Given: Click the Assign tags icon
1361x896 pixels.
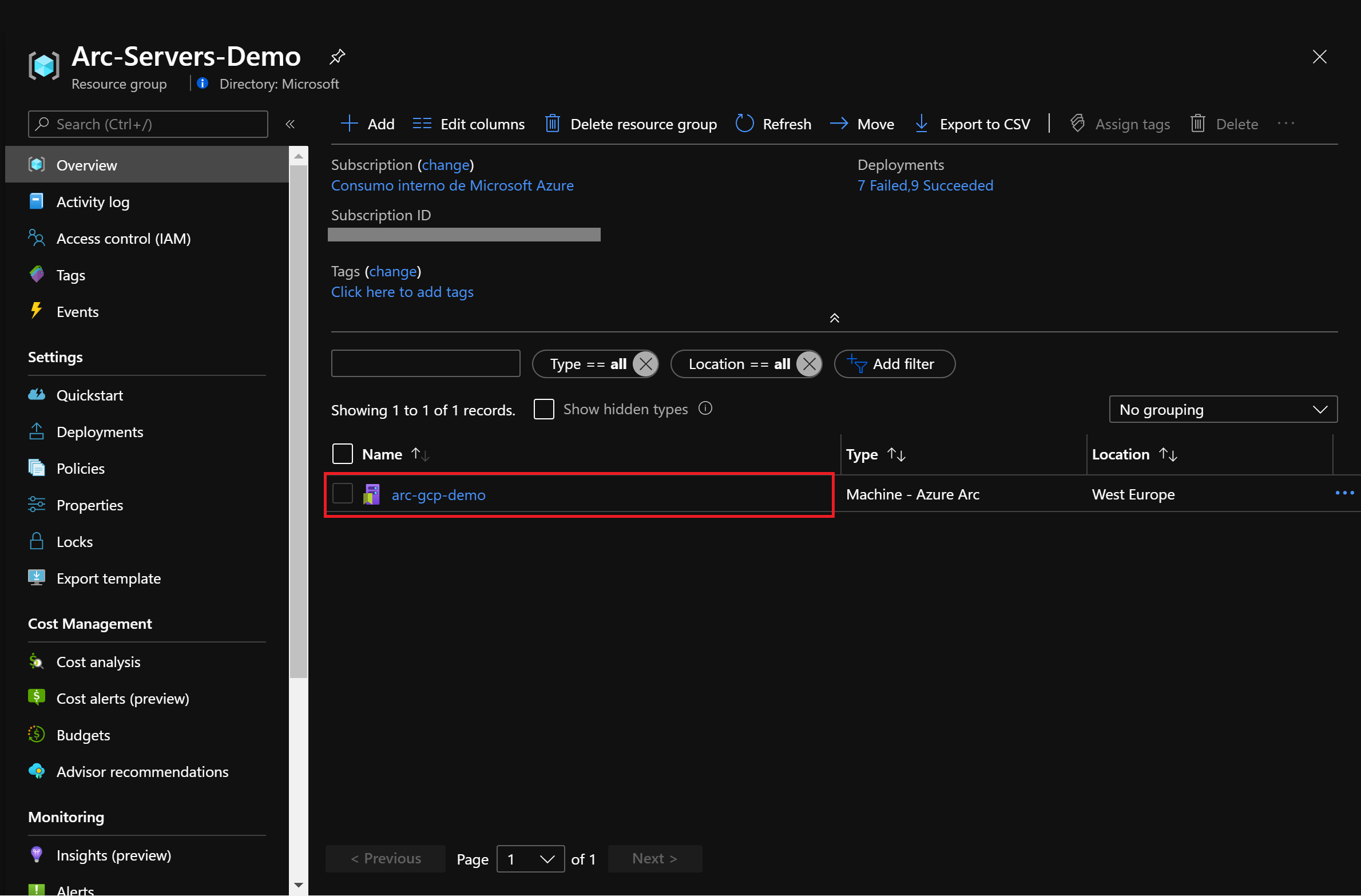Looking at the screenshot, I should pyautogui.click(x=1078, y=124).
